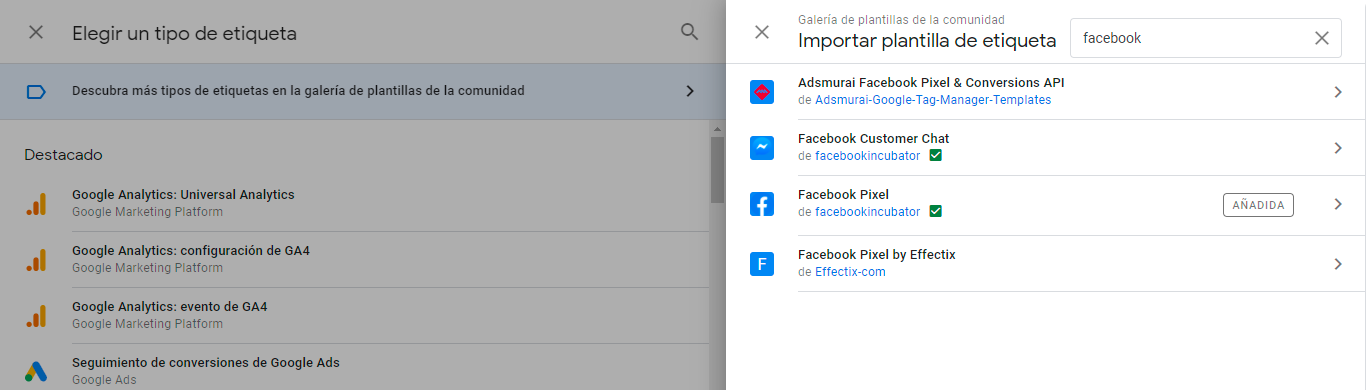The image size is (1366, 390).
Task: Open the Facebook Pixel template
Action: point(843,194)
